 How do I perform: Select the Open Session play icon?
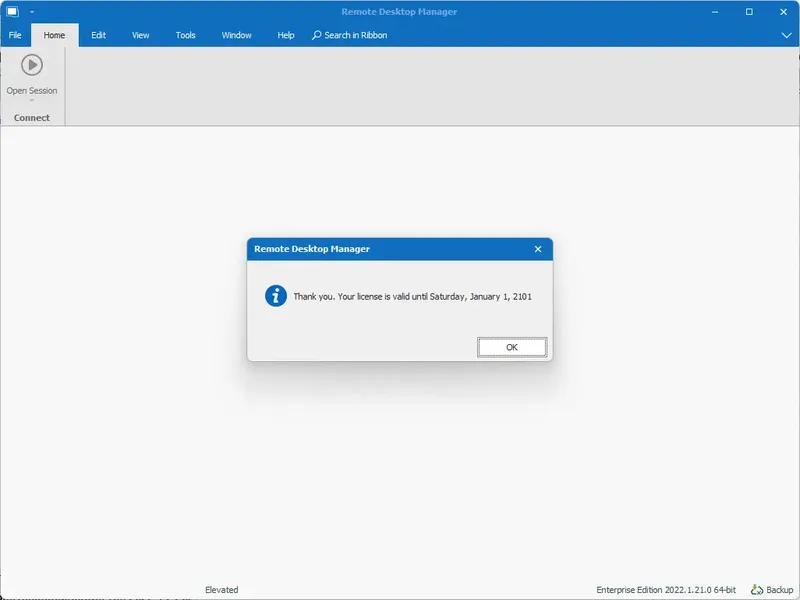[32, 66]
